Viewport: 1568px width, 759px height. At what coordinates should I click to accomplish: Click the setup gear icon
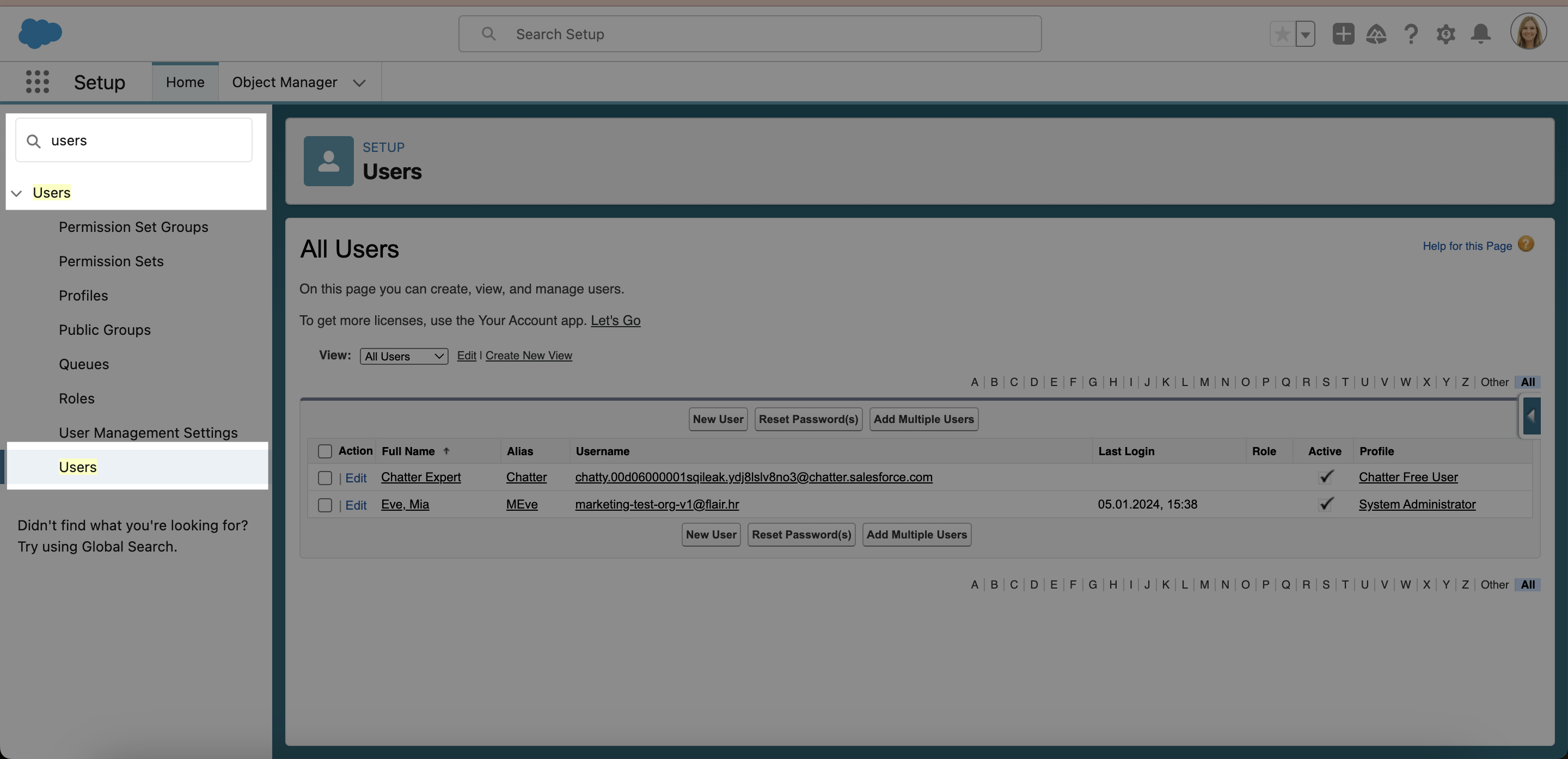pos(1445,33)
